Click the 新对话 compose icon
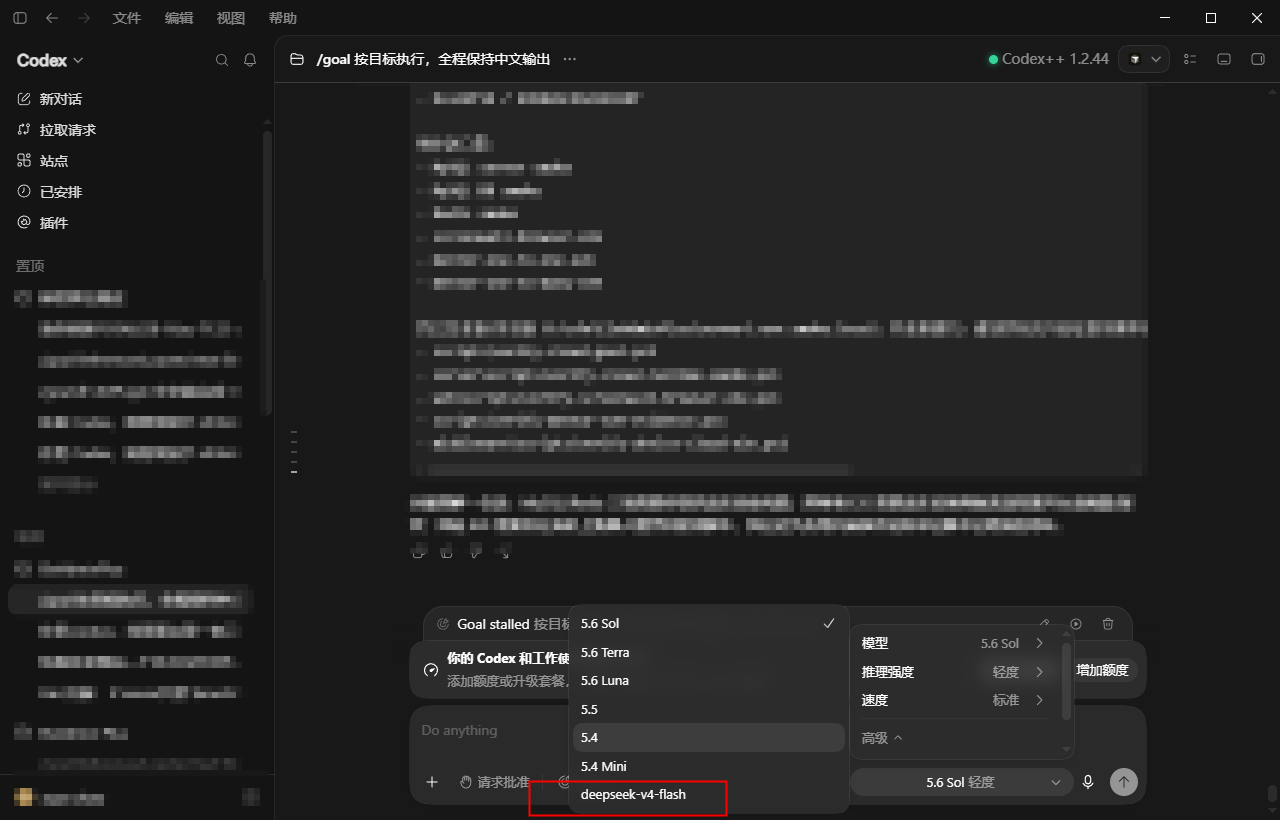Viewport: 1280px width, 820px height. click(25, 99)
